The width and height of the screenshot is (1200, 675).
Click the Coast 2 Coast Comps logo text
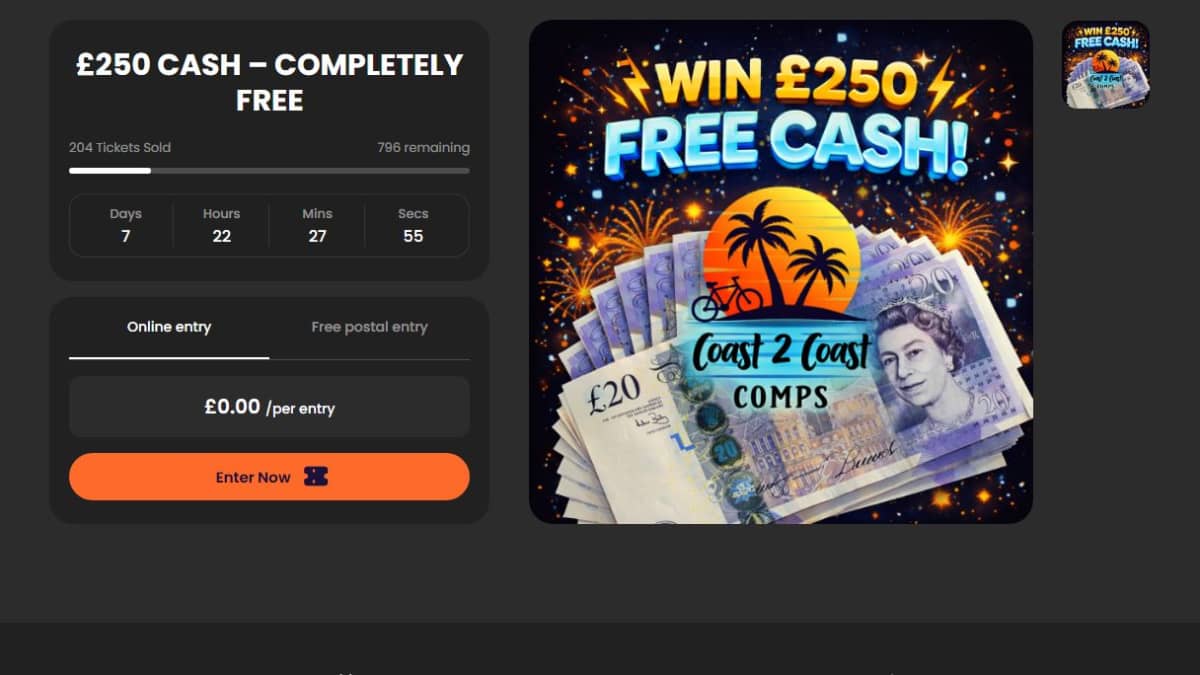click(x=781, y=369)
